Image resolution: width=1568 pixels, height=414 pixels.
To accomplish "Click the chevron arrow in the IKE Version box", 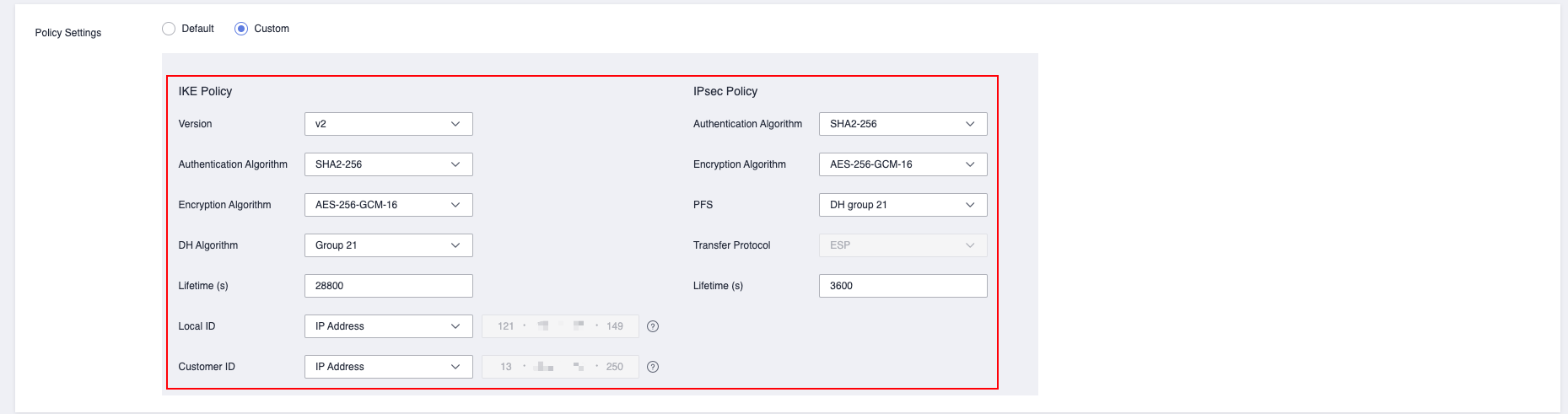I will [x=455, y=124].
